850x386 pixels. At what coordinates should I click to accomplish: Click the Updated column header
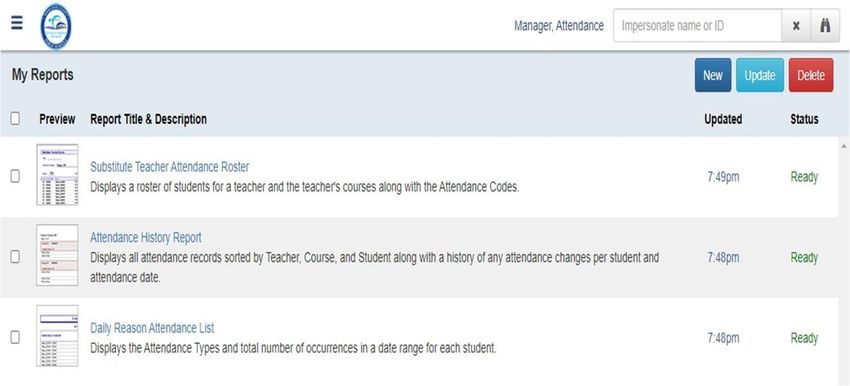(723, 119)
